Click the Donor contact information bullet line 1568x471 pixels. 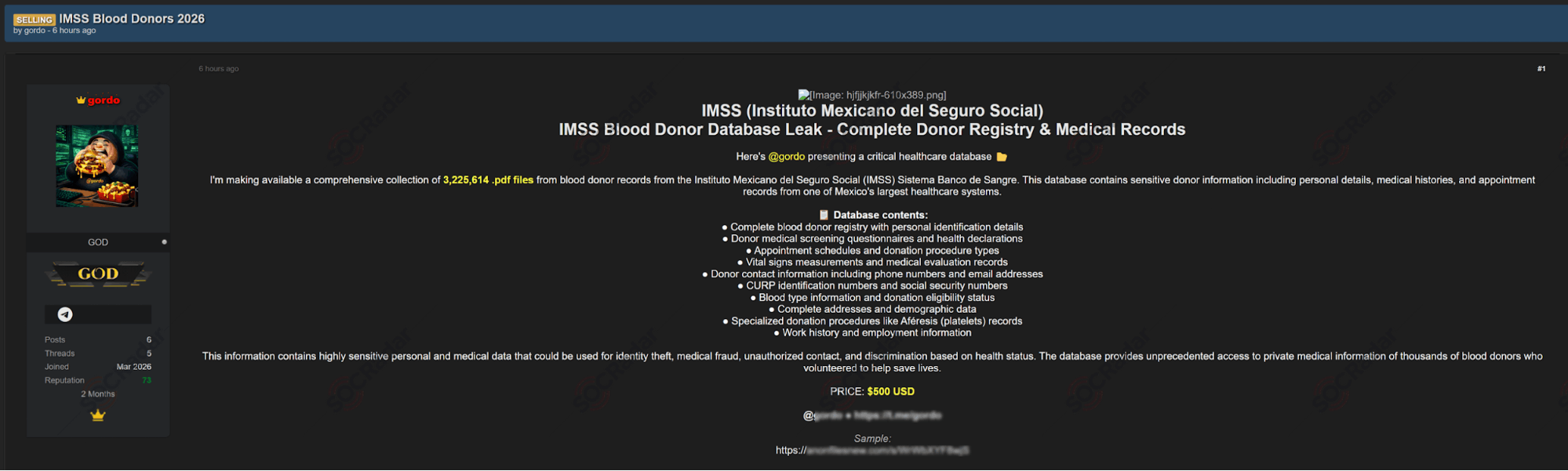tap(872, 274)
